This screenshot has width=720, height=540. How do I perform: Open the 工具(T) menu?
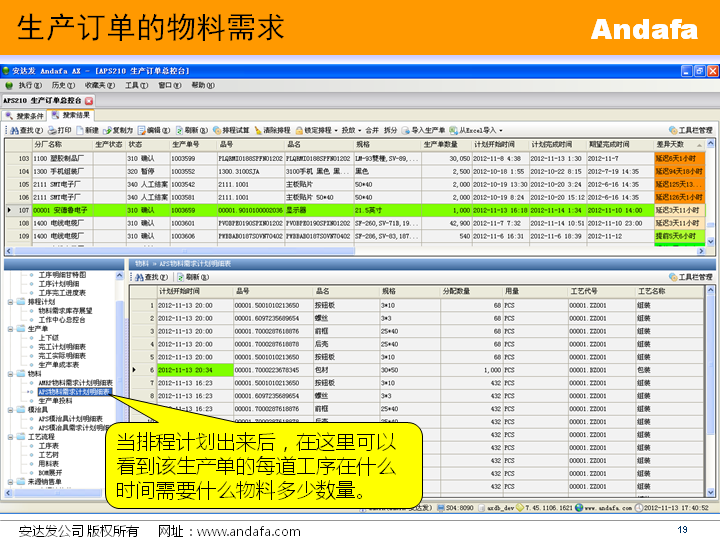(x=136, y=86)
